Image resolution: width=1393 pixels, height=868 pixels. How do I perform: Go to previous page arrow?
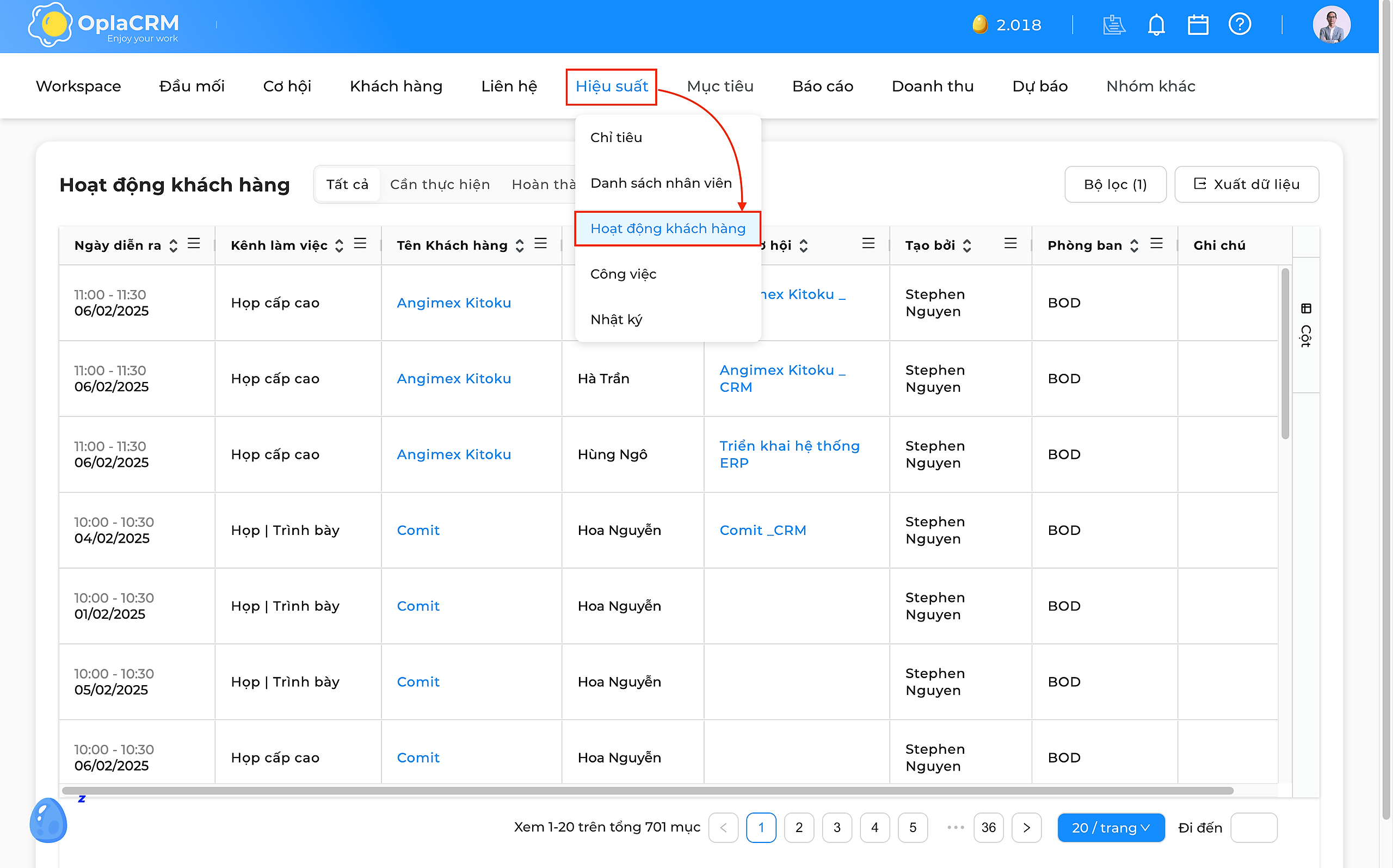(723, 827)
